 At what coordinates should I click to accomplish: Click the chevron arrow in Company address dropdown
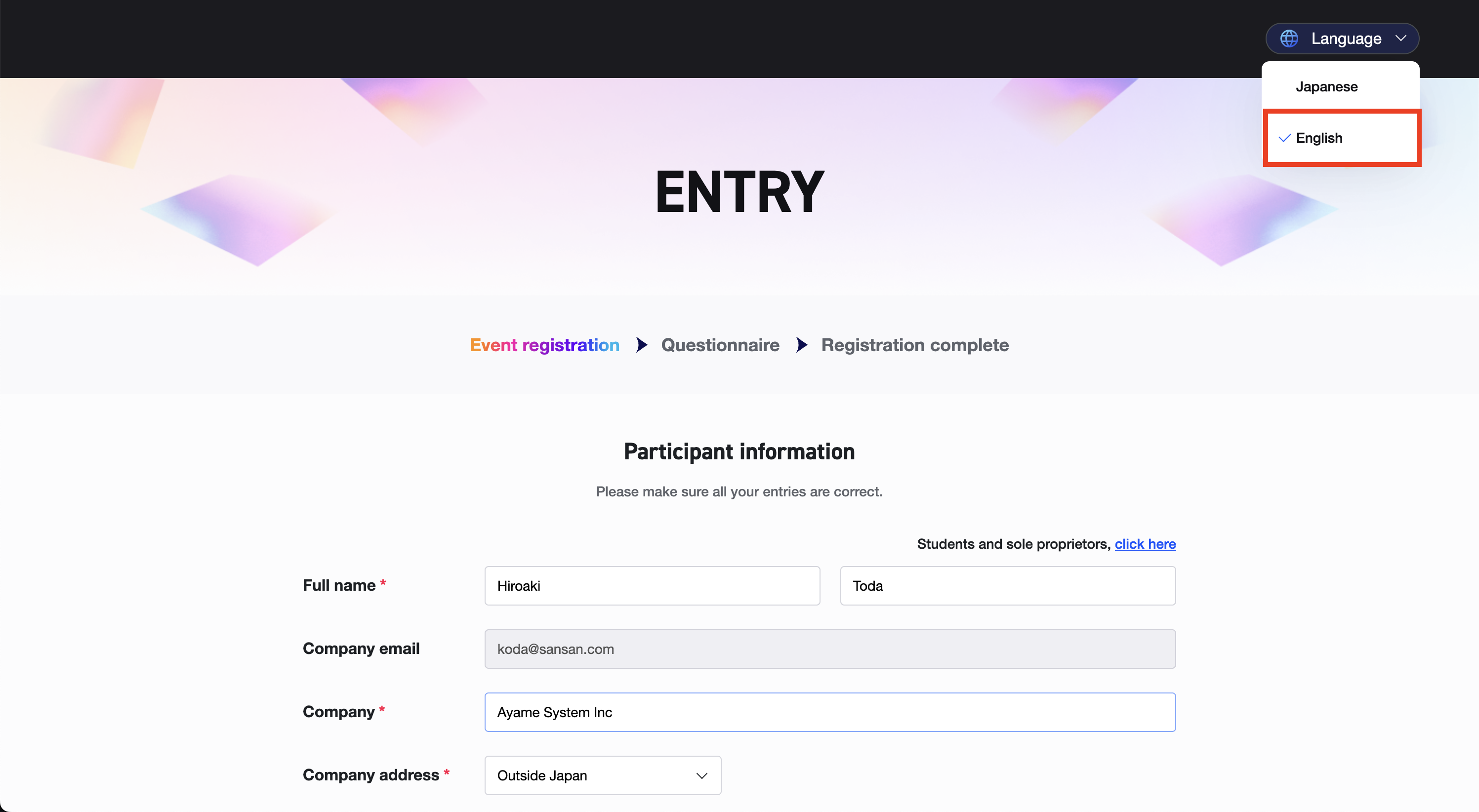click(701, 776)
